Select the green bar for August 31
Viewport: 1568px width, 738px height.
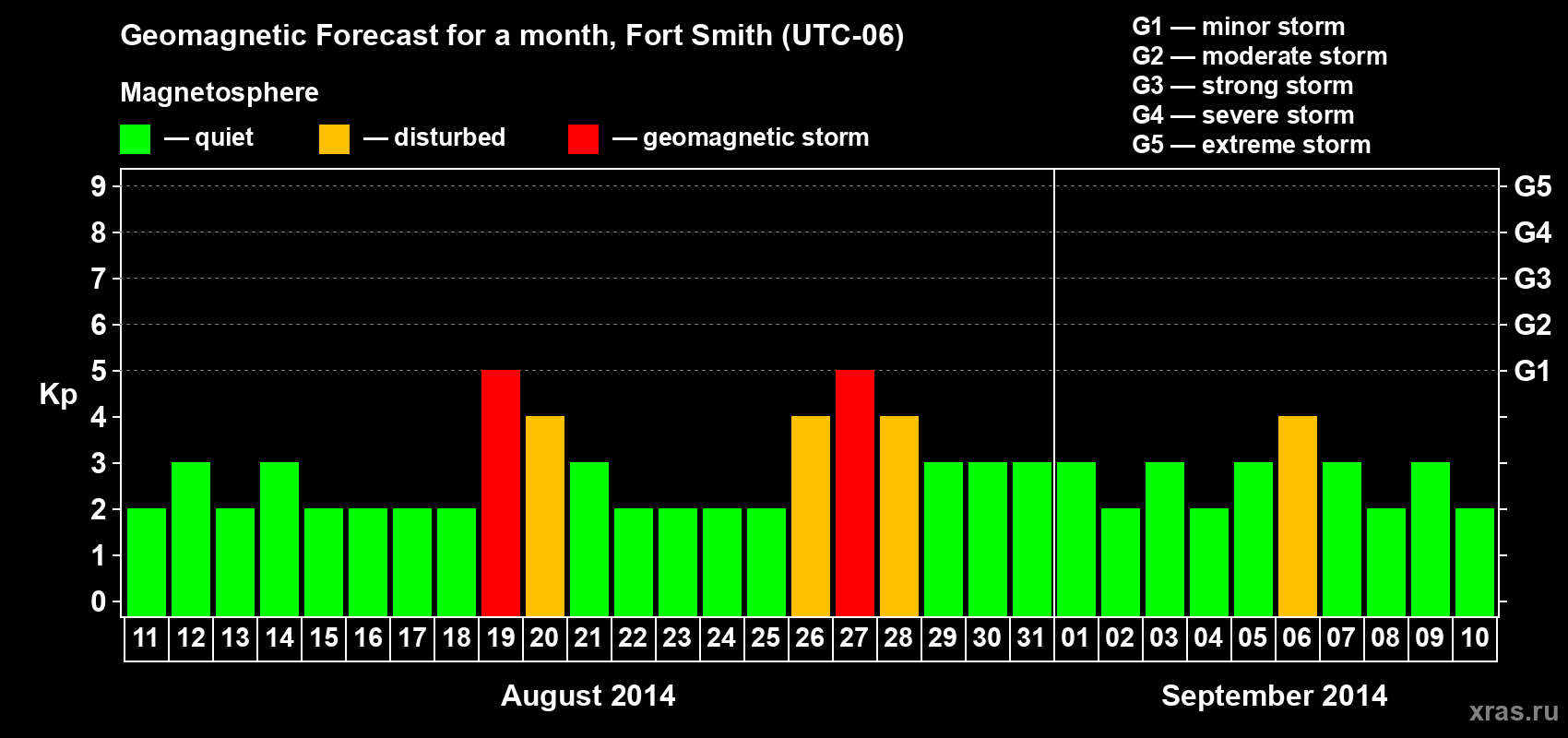point(1032,539)
